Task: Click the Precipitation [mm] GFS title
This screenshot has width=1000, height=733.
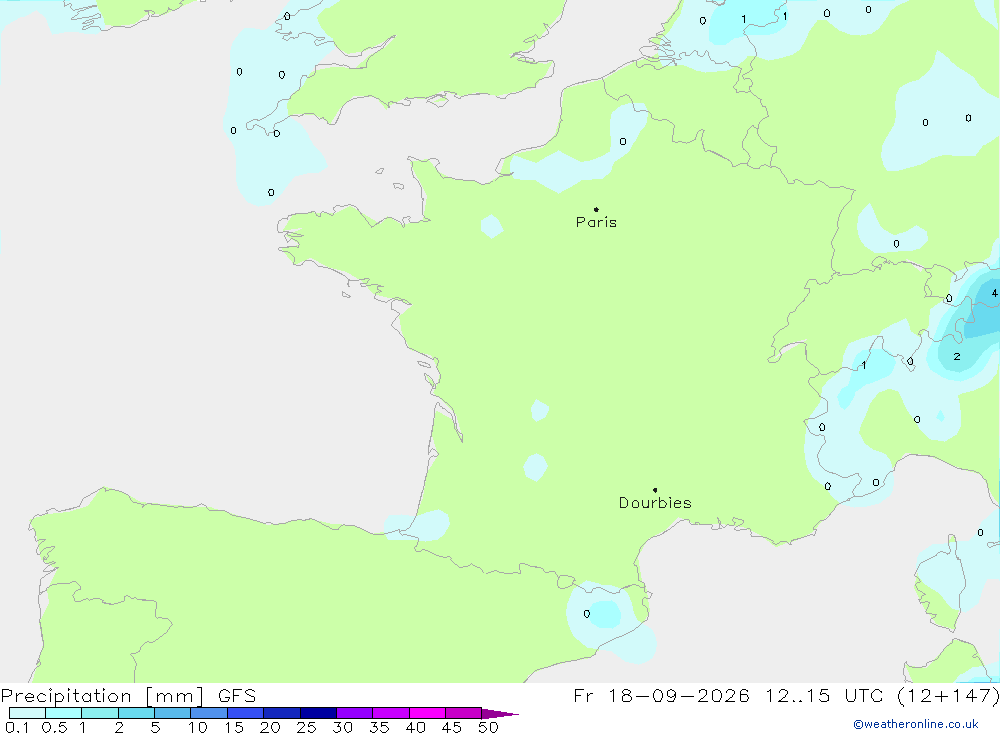Action: point(128,695)
